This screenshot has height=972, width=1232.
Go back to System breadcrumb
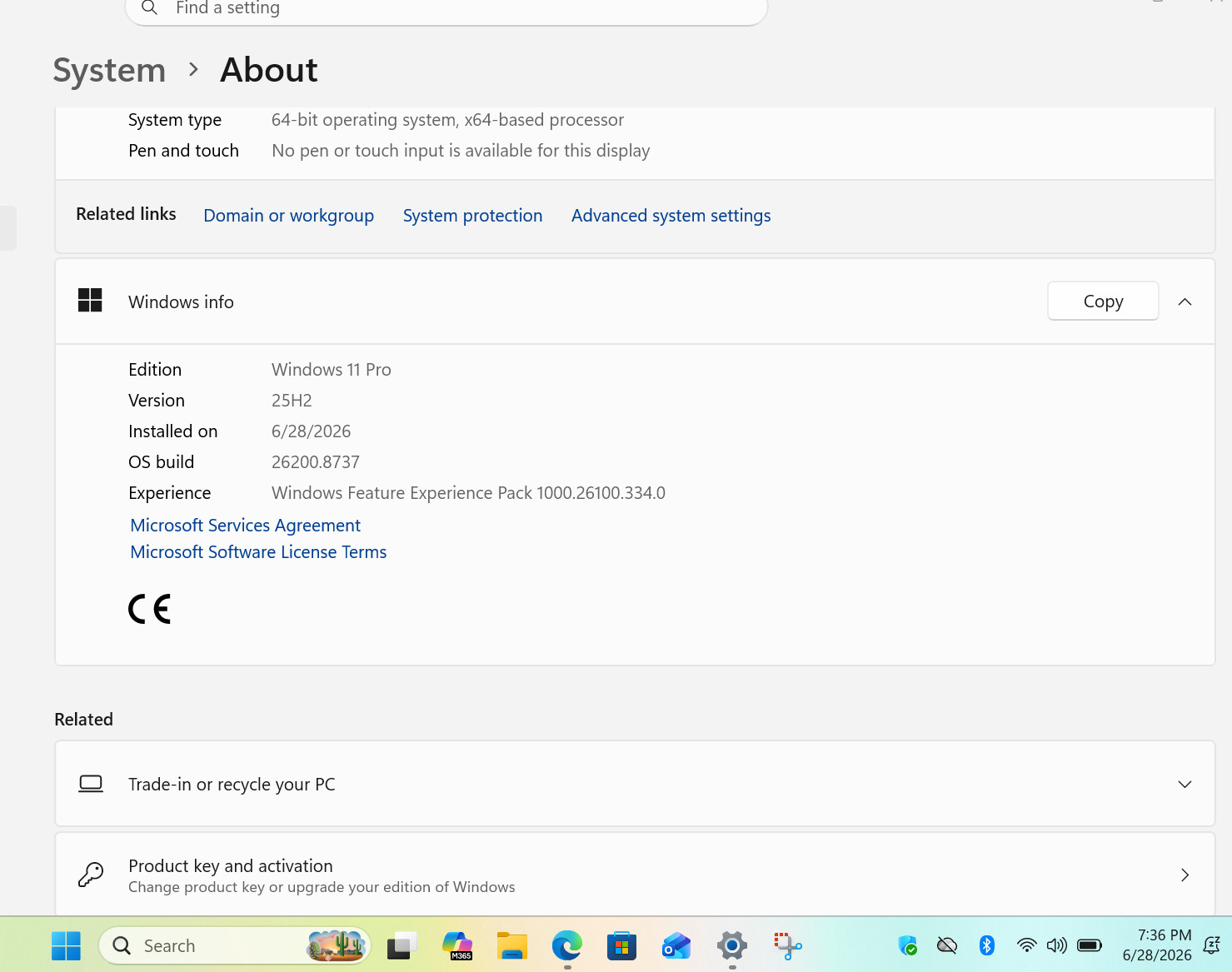tap(109, 70)
